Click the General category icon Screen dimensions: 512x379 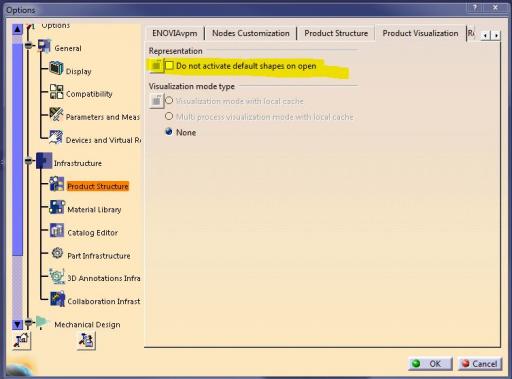coord(44,46)
